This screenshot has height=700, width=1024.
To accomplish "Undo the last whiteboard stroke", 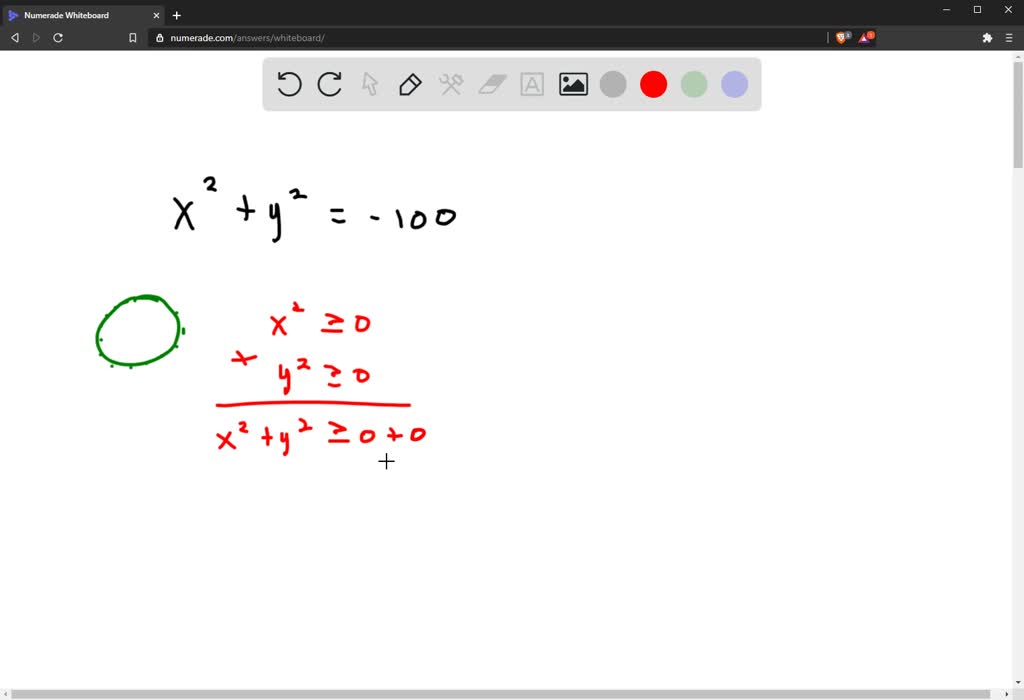I will click(289, 84).
